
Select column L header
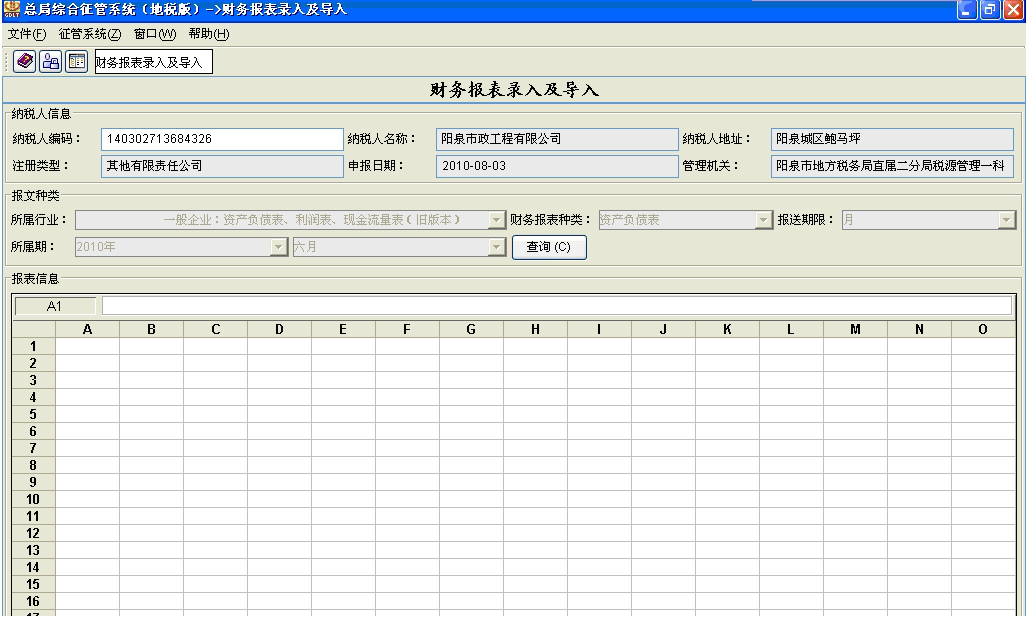791,329
